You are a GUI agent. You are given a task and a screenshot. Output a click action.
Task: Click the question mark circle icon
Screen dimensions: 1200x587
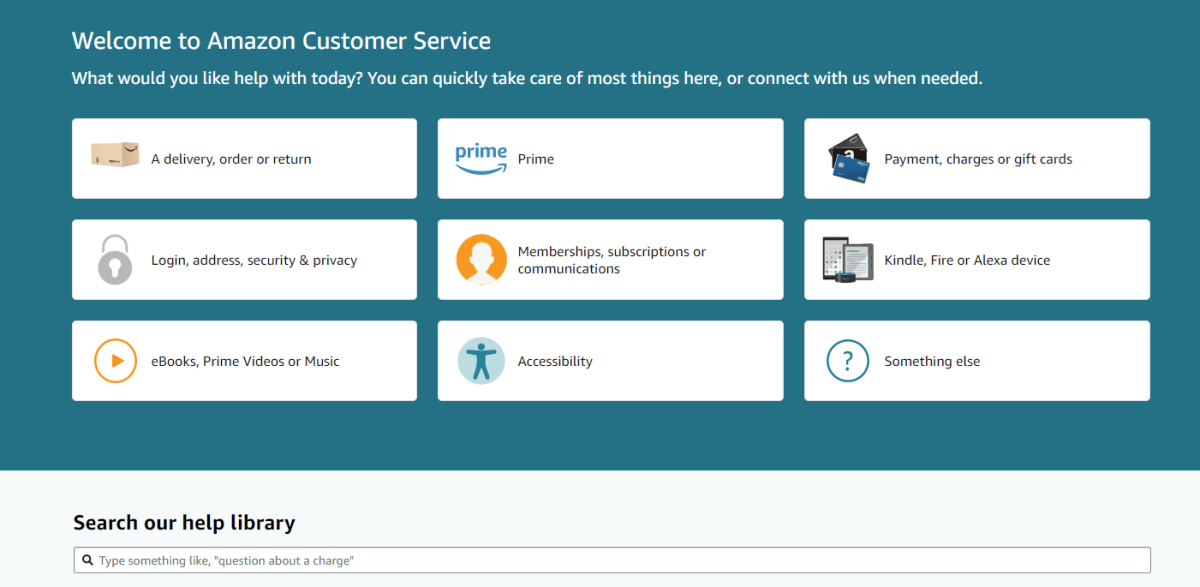[848, 361]
